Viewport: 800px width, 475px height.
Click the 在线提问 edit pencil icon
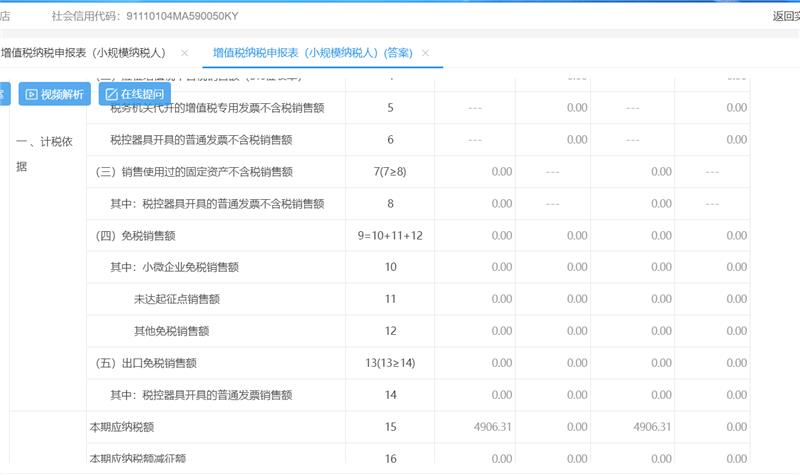pos(112,94)
